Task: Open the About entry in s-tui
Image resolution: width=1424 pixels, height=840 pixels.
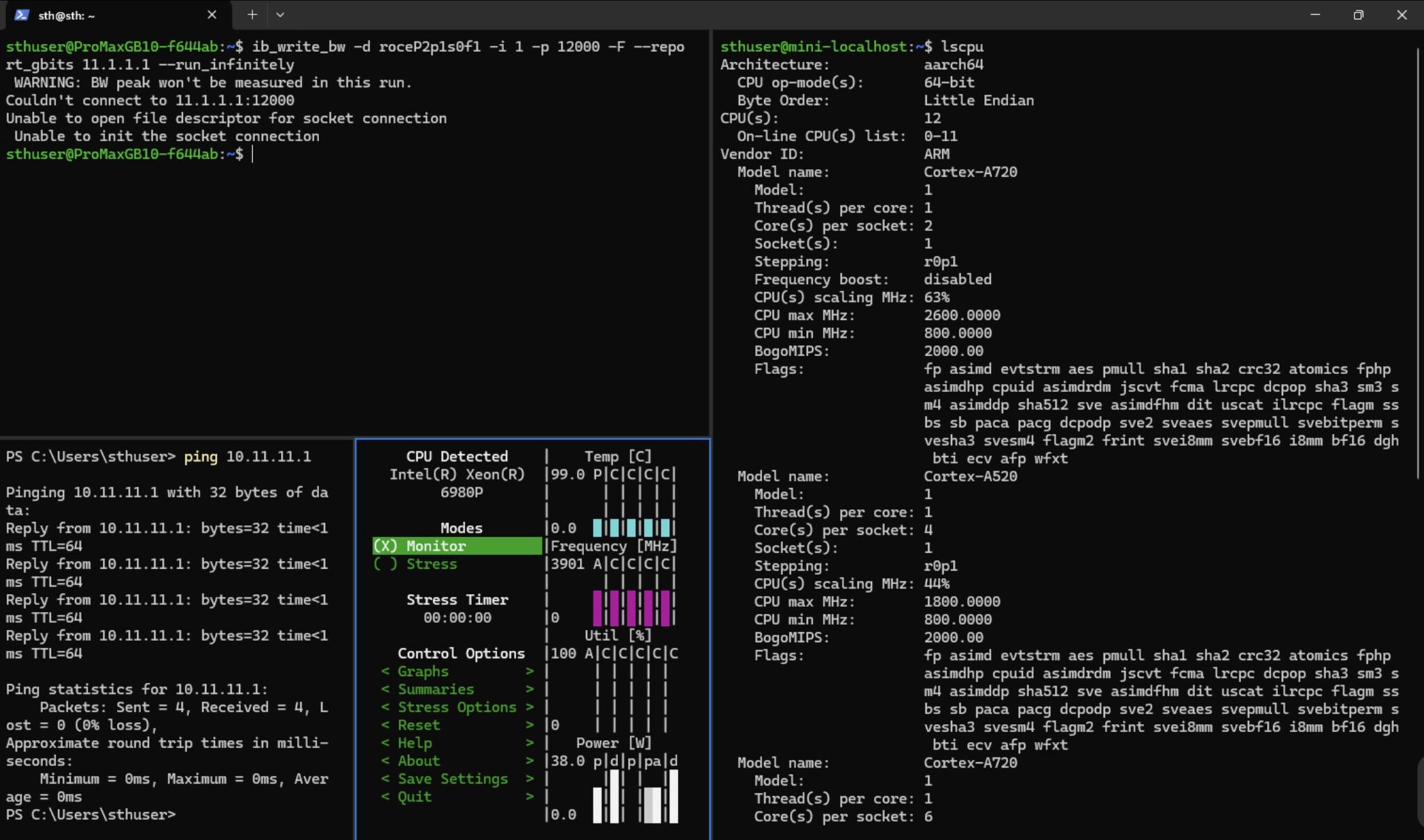Action: point(419,761)
